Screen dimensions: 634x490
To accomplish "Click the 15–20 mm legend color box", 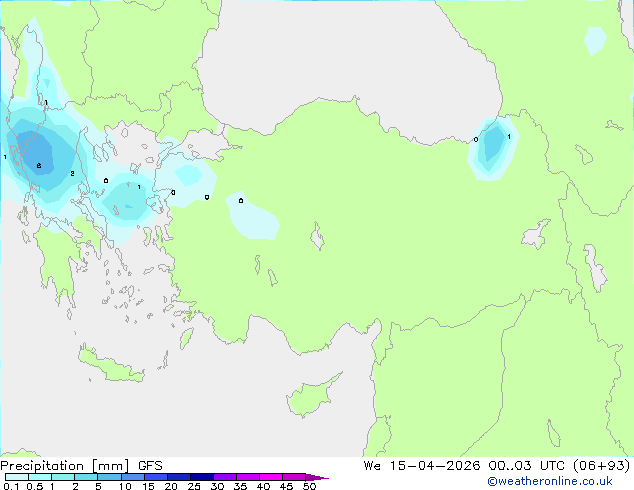I will 156,477.
